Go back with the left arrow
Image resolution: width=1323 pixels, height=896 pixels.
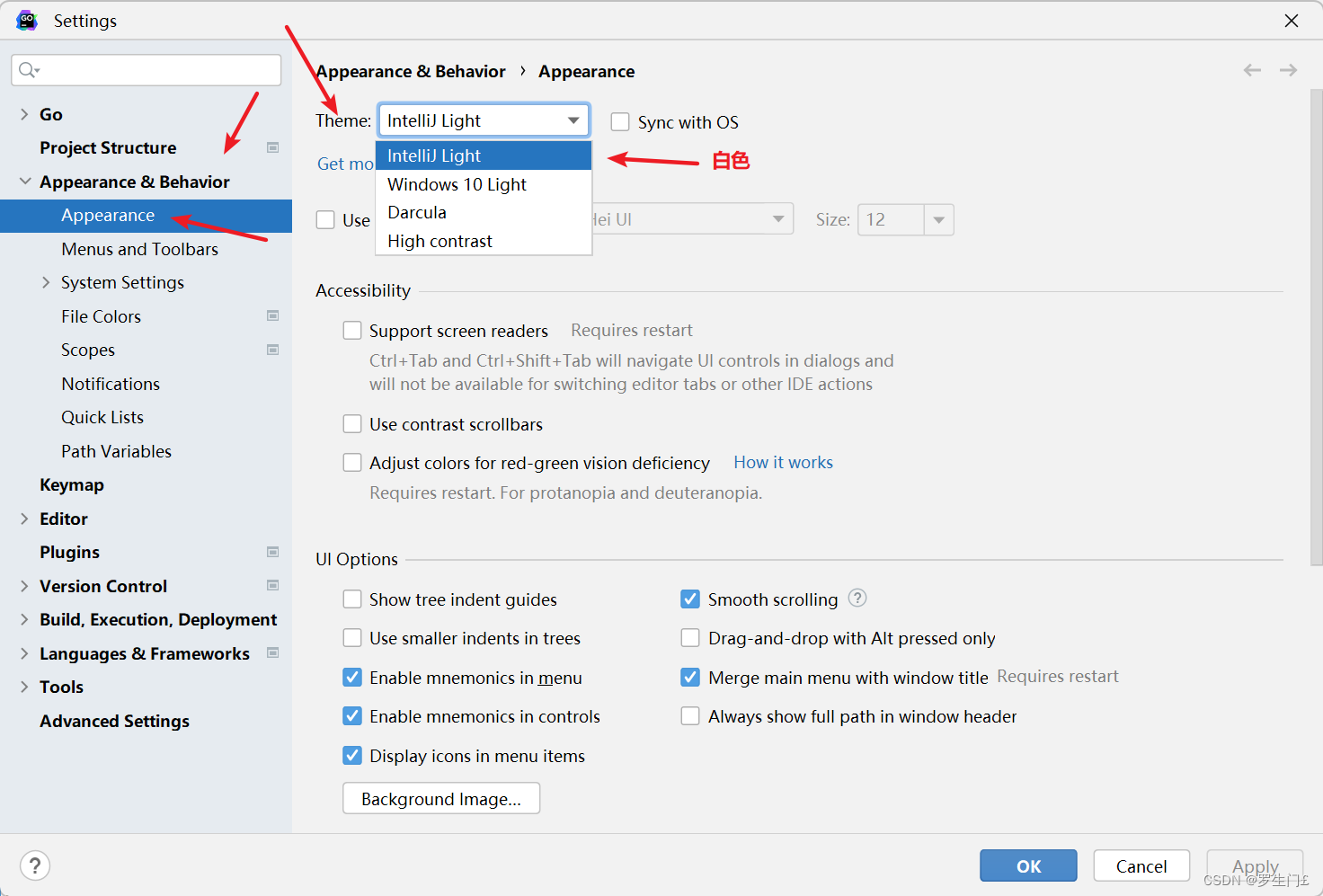click(1252, 70)
